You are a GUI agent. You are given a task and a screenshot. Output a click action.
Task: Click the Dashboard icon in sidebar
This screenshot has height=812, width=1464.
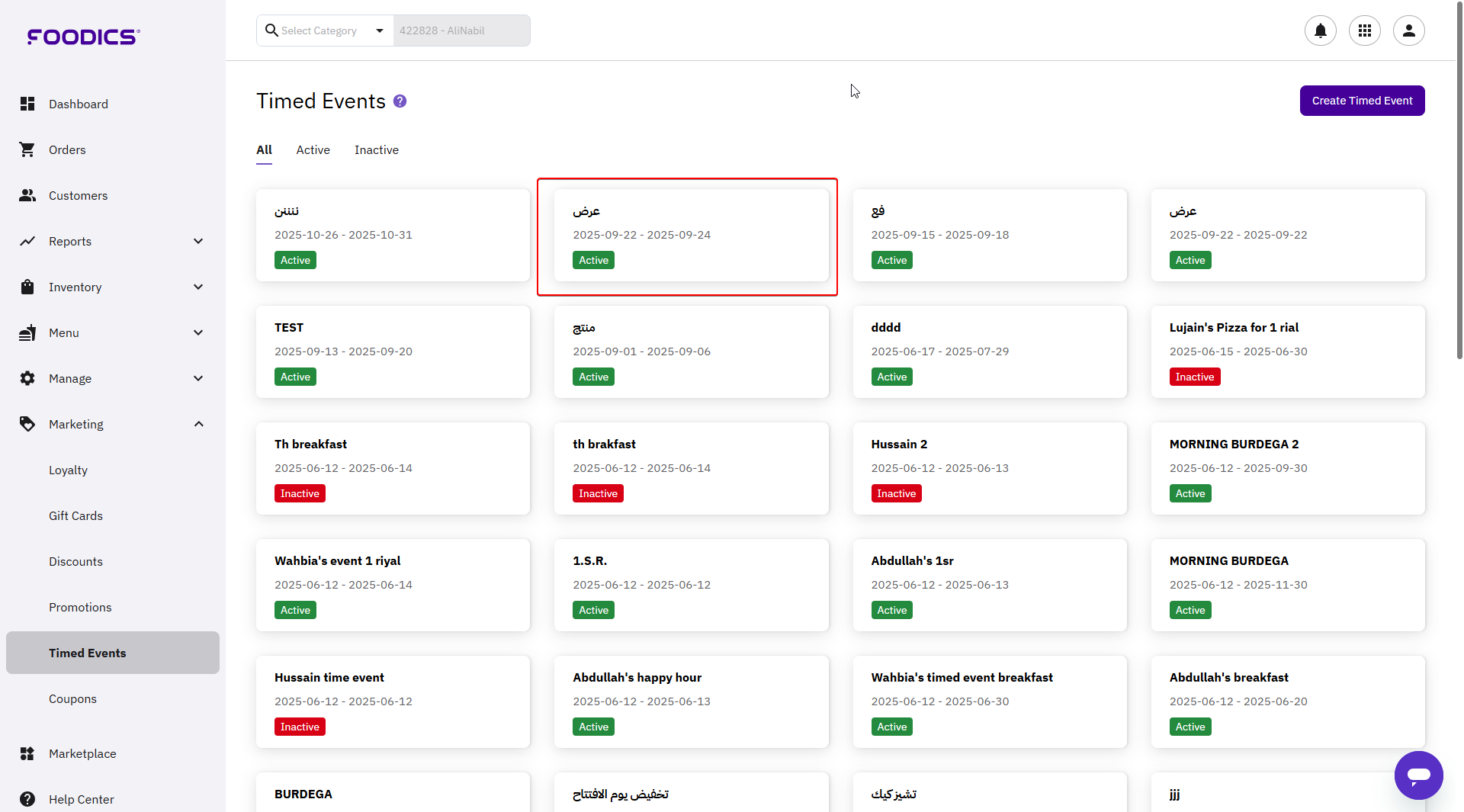27,104
